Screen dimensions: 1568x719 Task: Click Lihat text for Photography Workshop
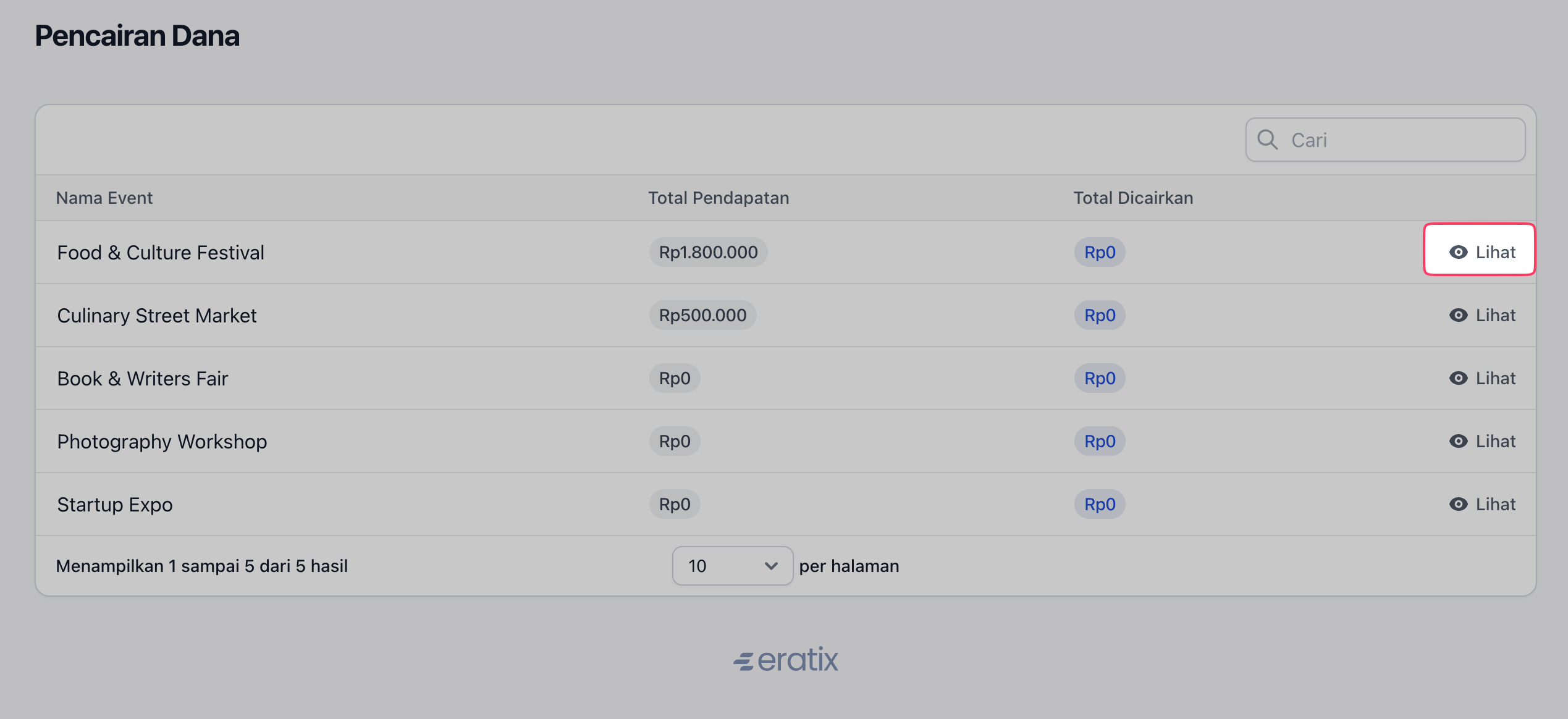point(1495,441)
